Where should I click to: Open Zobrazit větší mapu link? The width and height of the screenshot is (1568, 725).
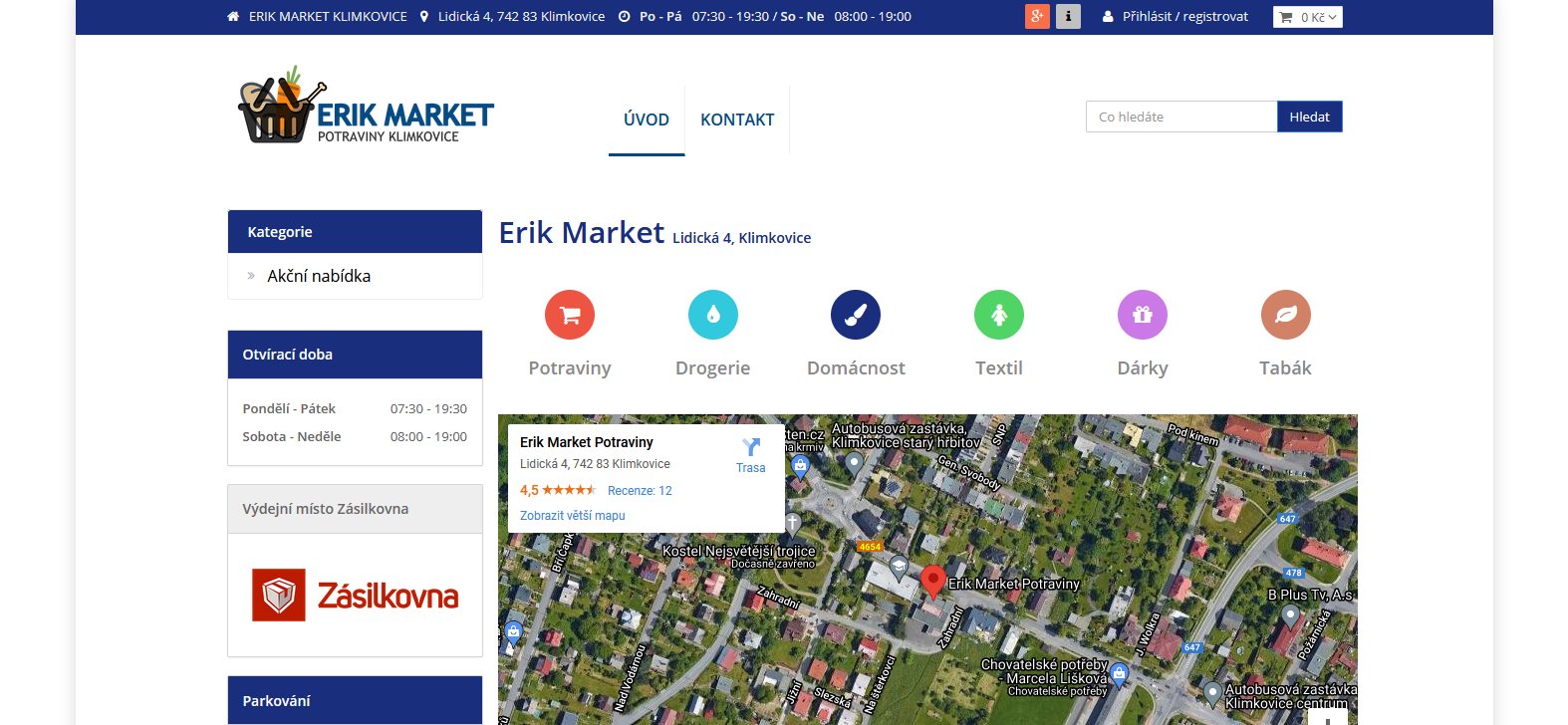point(573,516)
